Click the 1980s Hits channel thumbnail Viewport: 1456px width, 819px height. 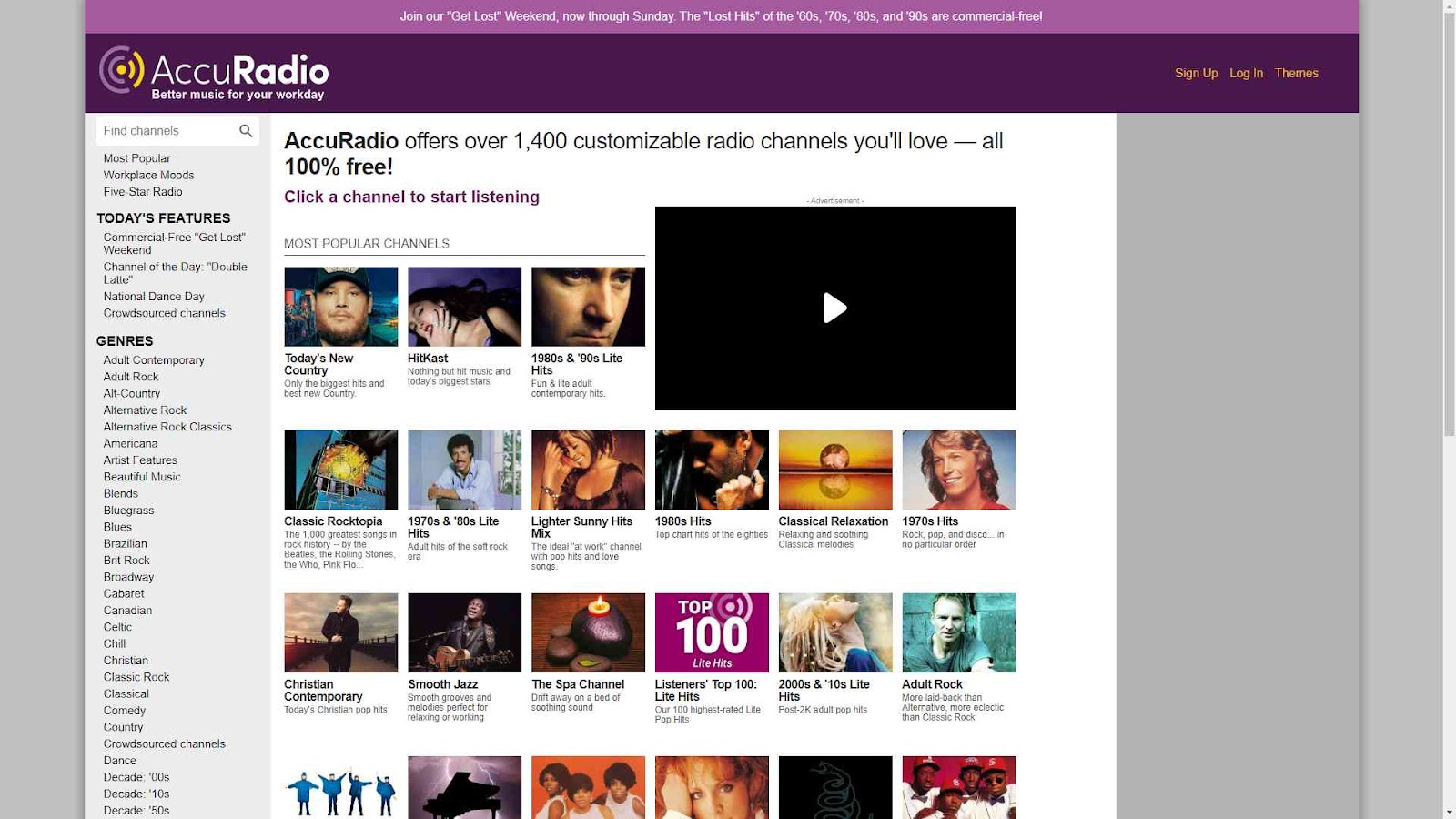[x=712, y=470]
